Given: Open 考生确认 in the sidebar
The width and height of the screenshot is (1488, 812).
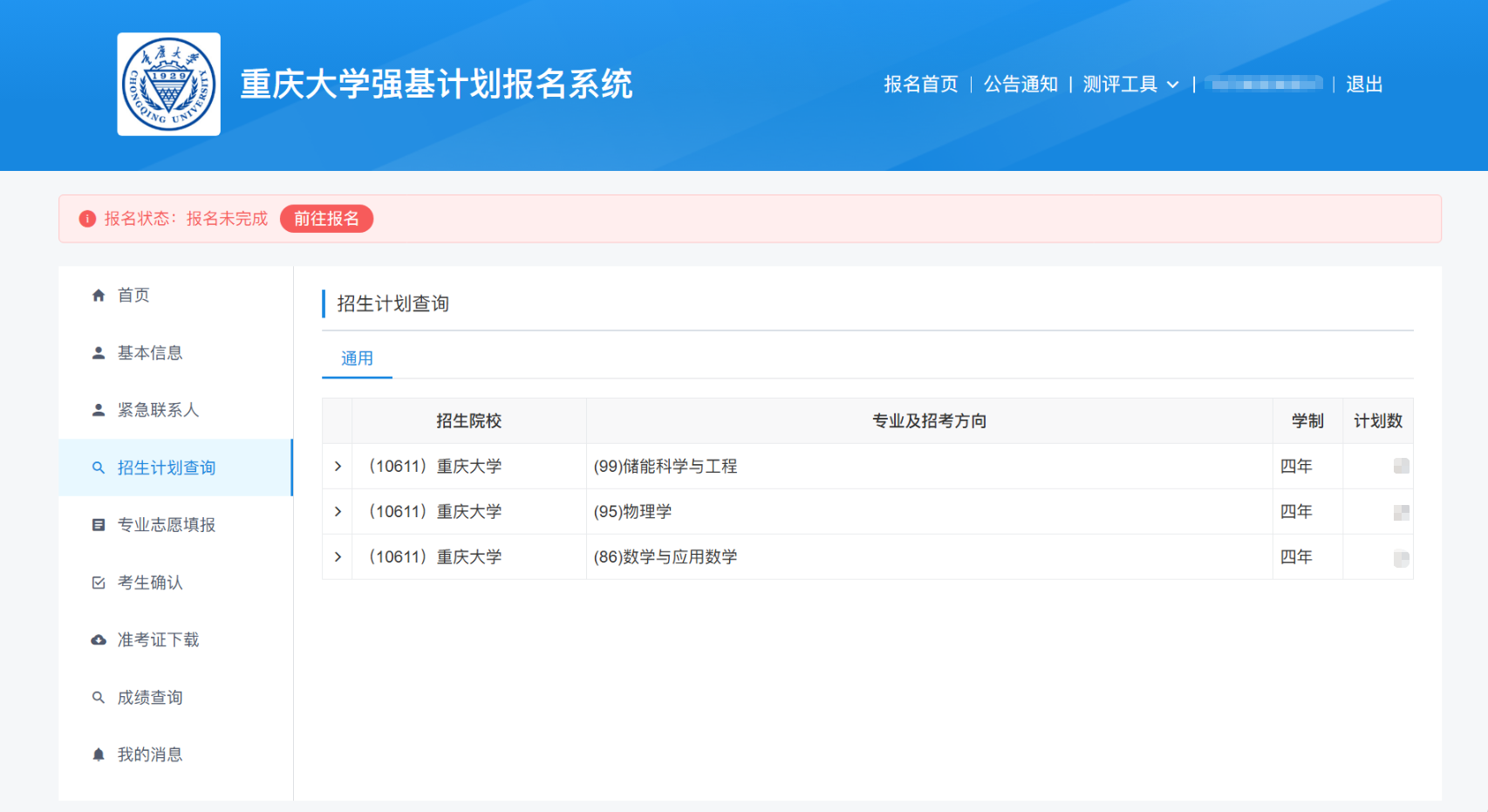Looking at the screenshot, I should [x=175, y=583].
